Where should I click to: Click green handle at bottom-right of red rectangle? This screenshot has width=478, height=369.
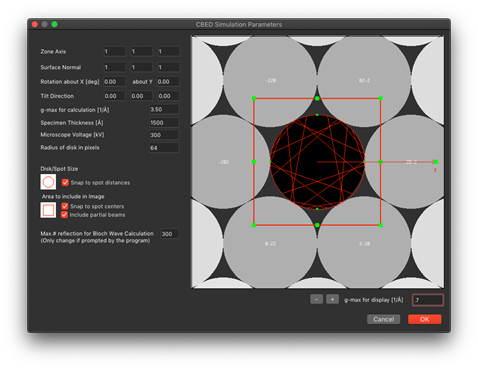click(380, 225)
